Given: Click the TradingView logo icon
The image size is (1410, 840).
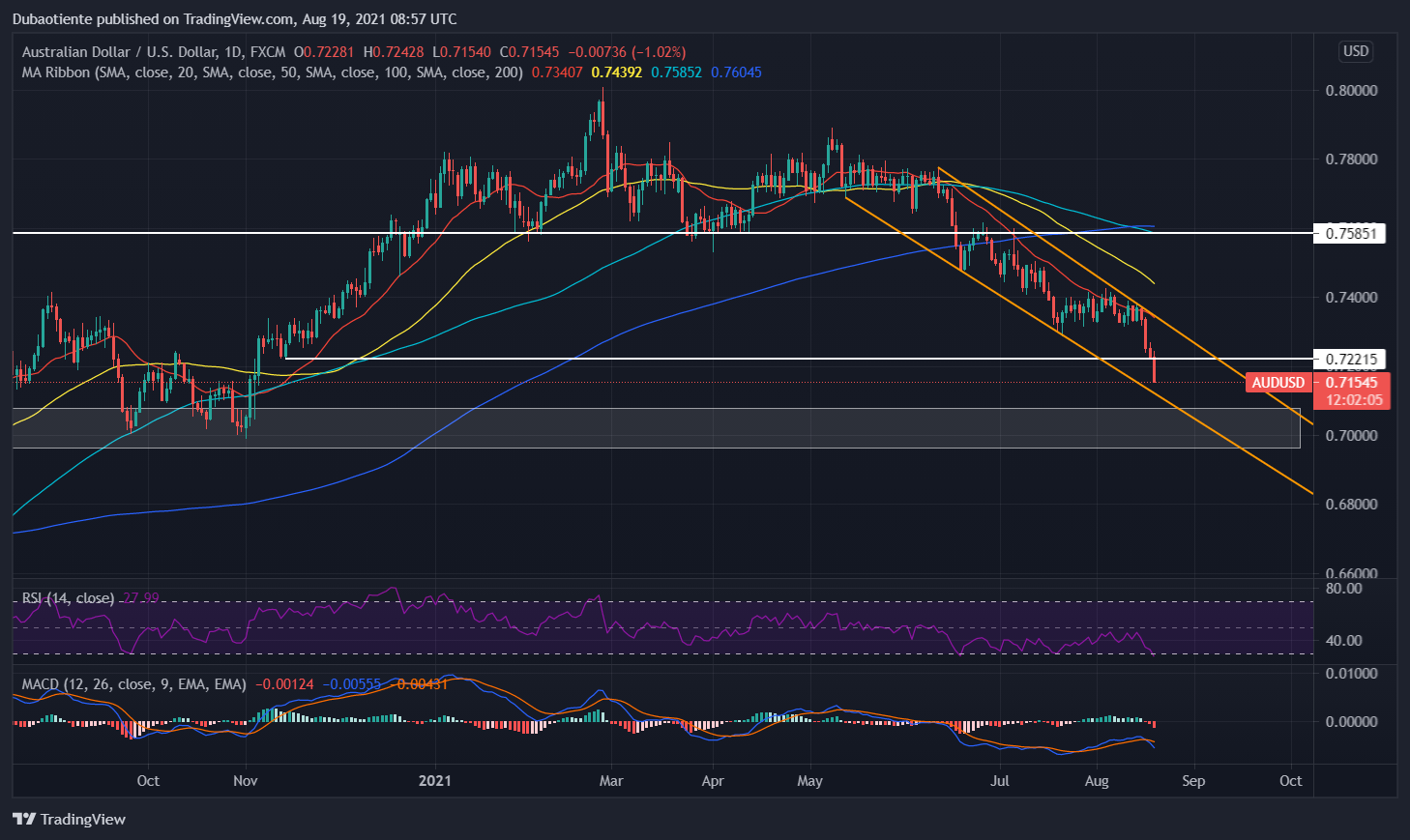Looking at the screenshot, I should pyautogui.click(x=24, y=820).
